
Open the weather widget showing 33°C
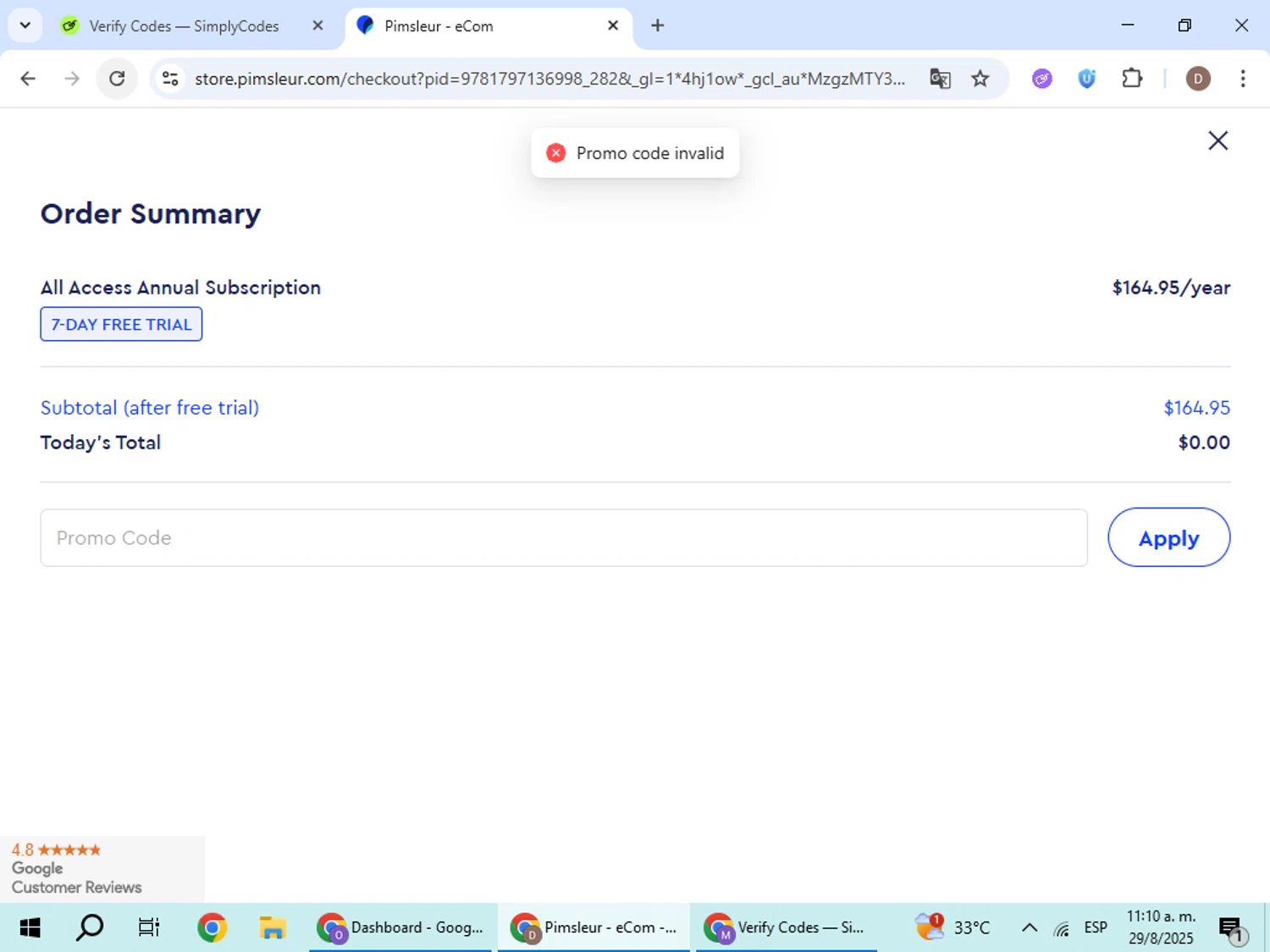tap(952, 927)
